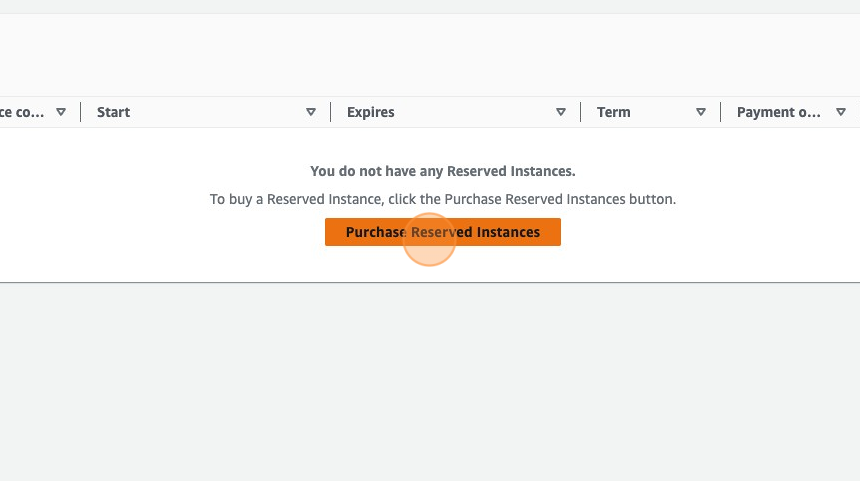Open sort arrow on Term column
The width and height of the screenshot is (860, 481).
click(701, 112)
